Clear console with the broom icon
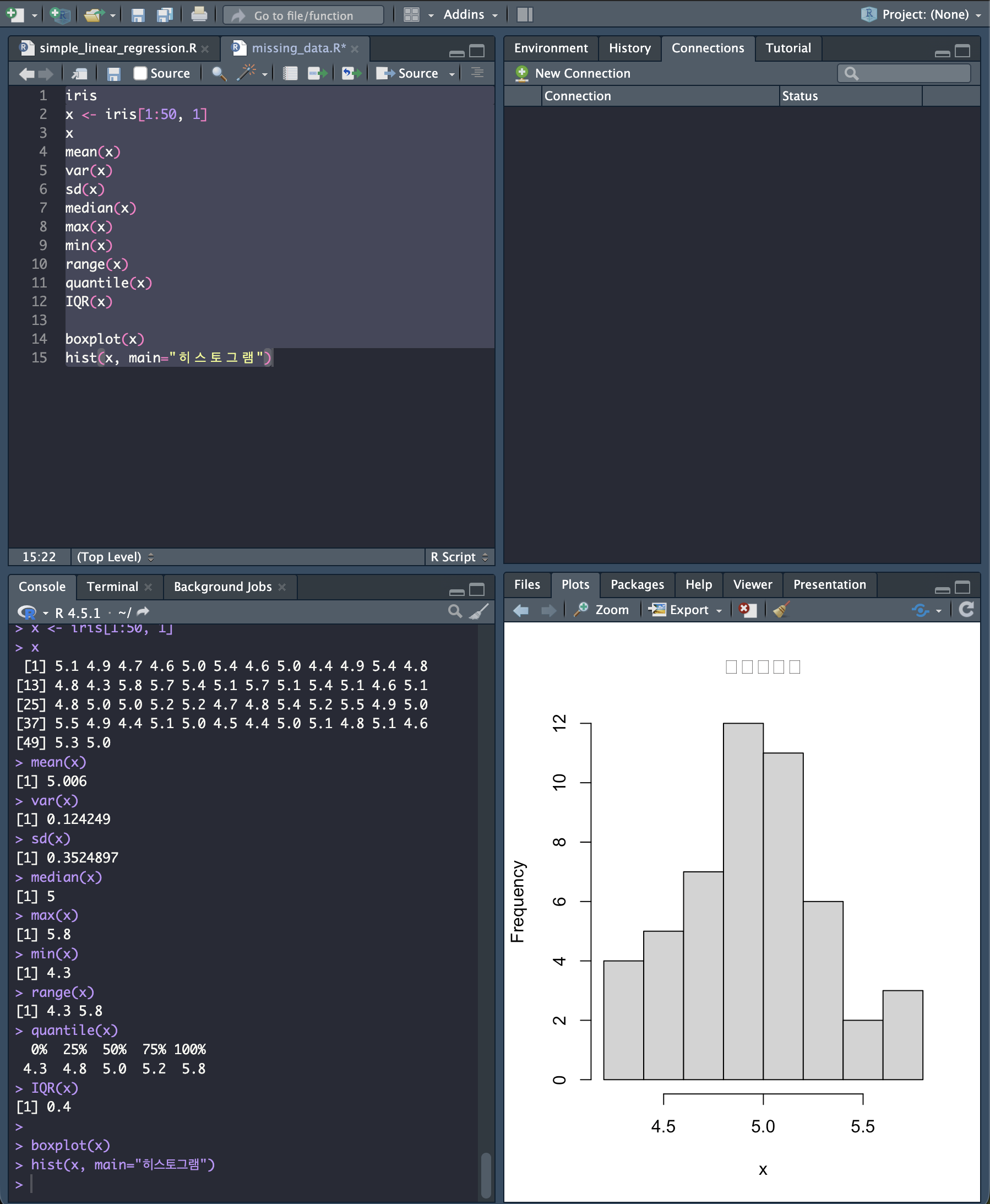 pyautogui.click(x=478, y=612)
